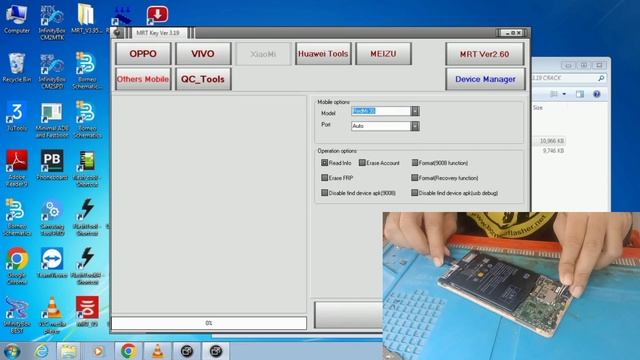Viewport: 640px width, 360px height.
Task: Open Minimal ADB and Fastboot shortcut
Action: click(x=52, y=120)
